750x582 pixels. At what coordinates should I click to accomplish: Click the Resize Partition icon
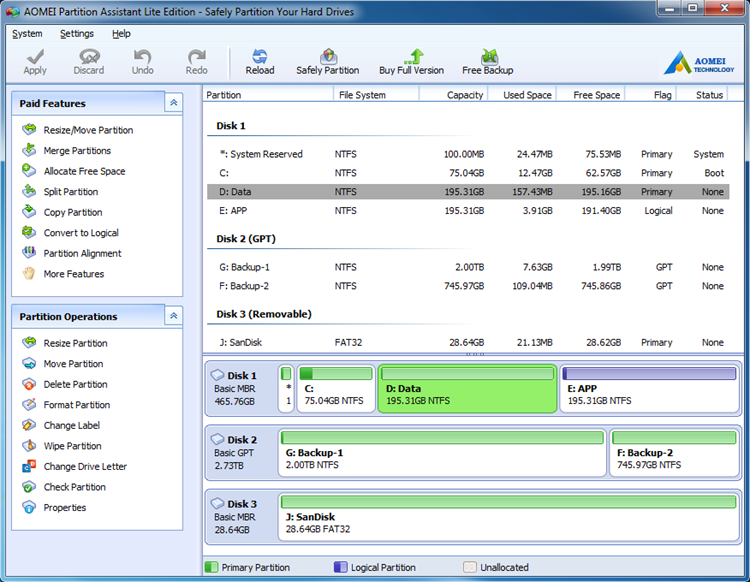(x=29, y=342)
